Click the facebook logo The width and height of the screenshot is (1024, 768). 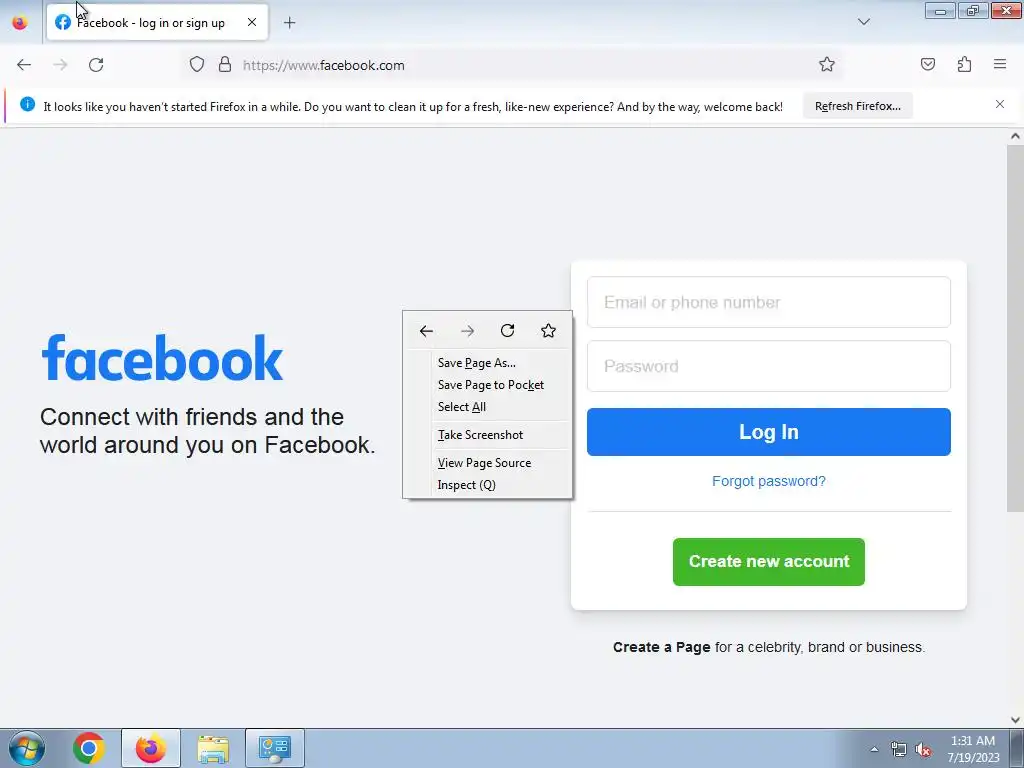(162, 358)
